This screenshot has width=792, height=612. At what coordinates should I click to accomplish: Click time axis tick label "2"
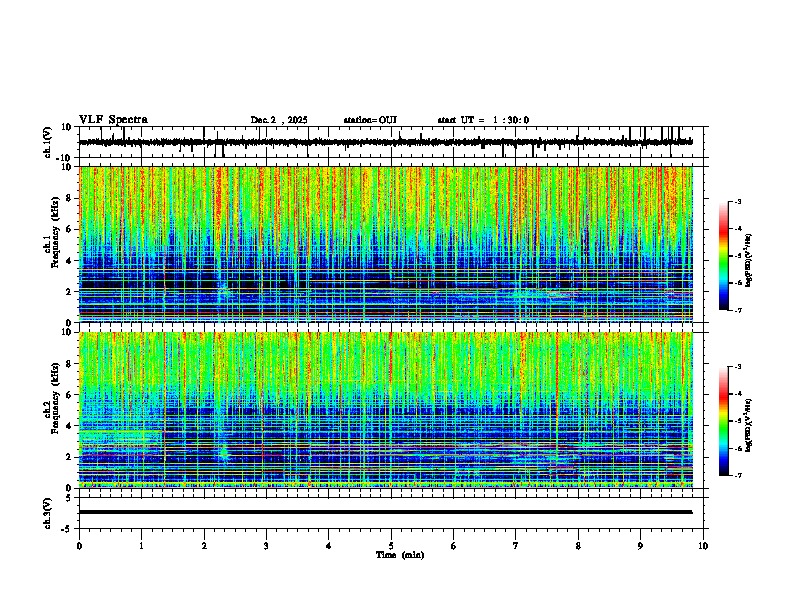point(204,546)
